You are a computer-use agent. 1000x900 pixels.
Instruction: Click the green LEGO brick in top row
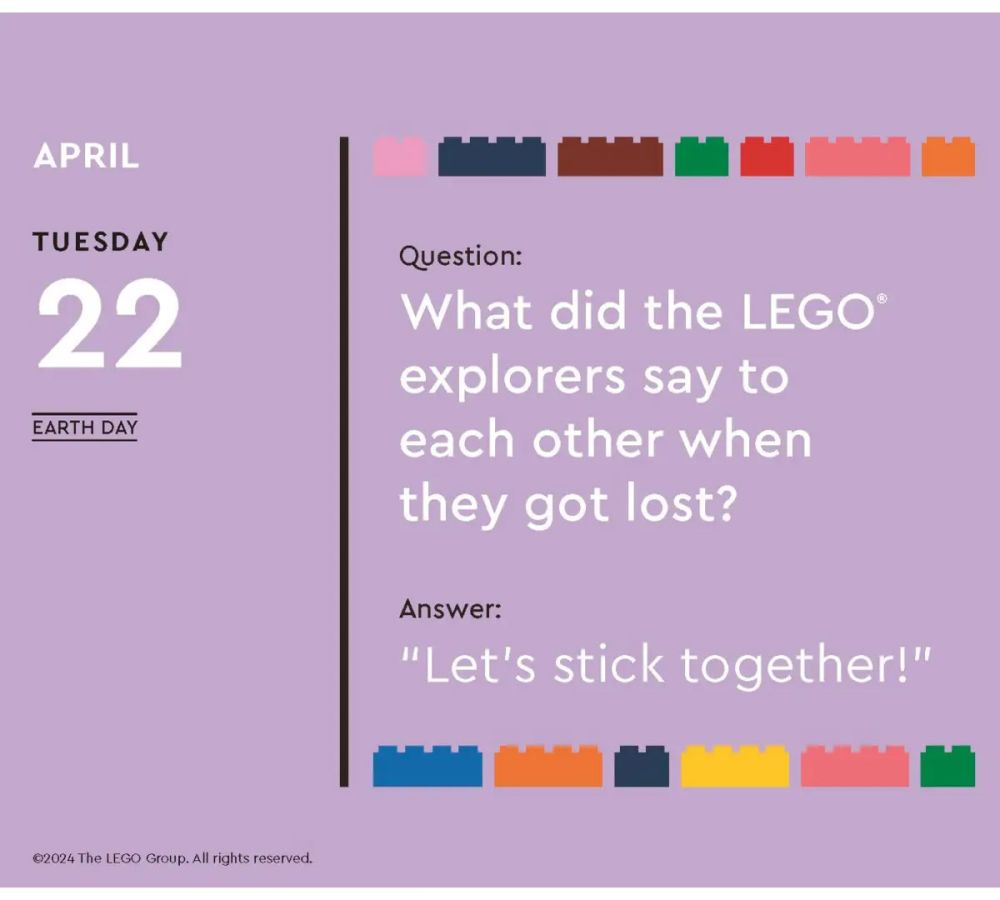[702, 156]
